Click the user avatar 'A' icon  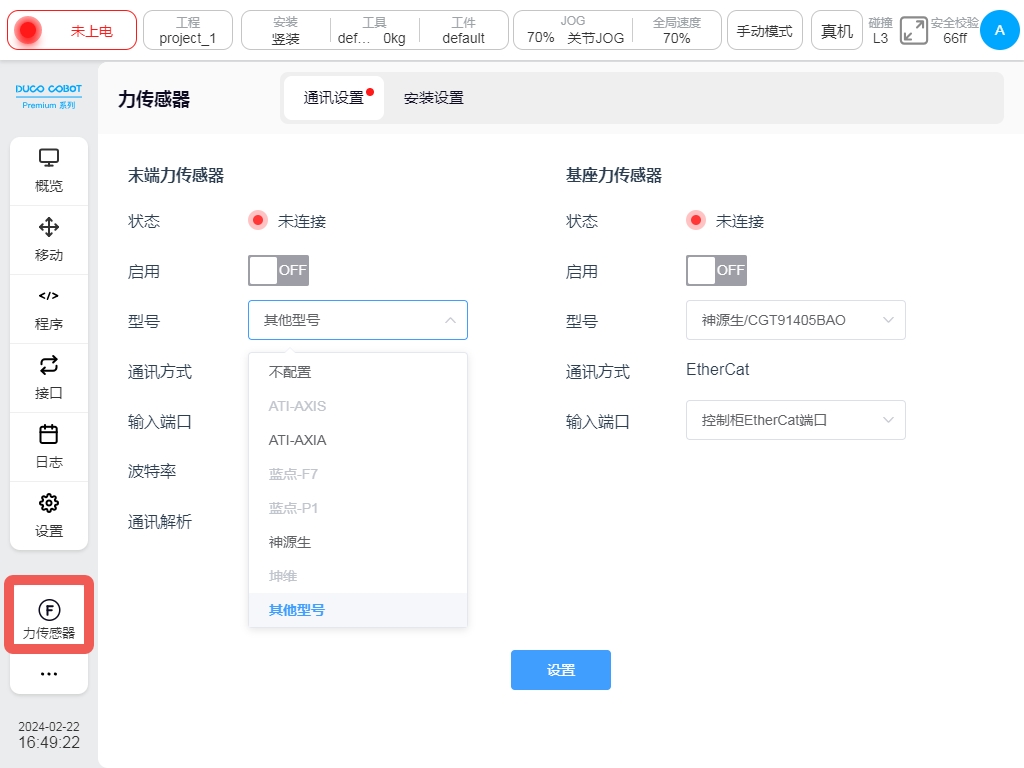999,31
